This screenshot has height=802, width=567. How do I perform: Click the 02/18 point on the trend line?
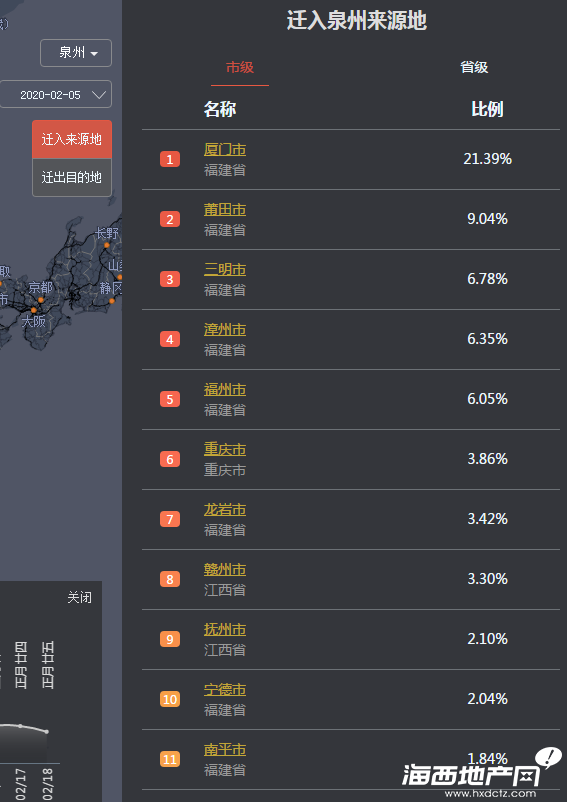pyautogui.click(x=47, y=732)
